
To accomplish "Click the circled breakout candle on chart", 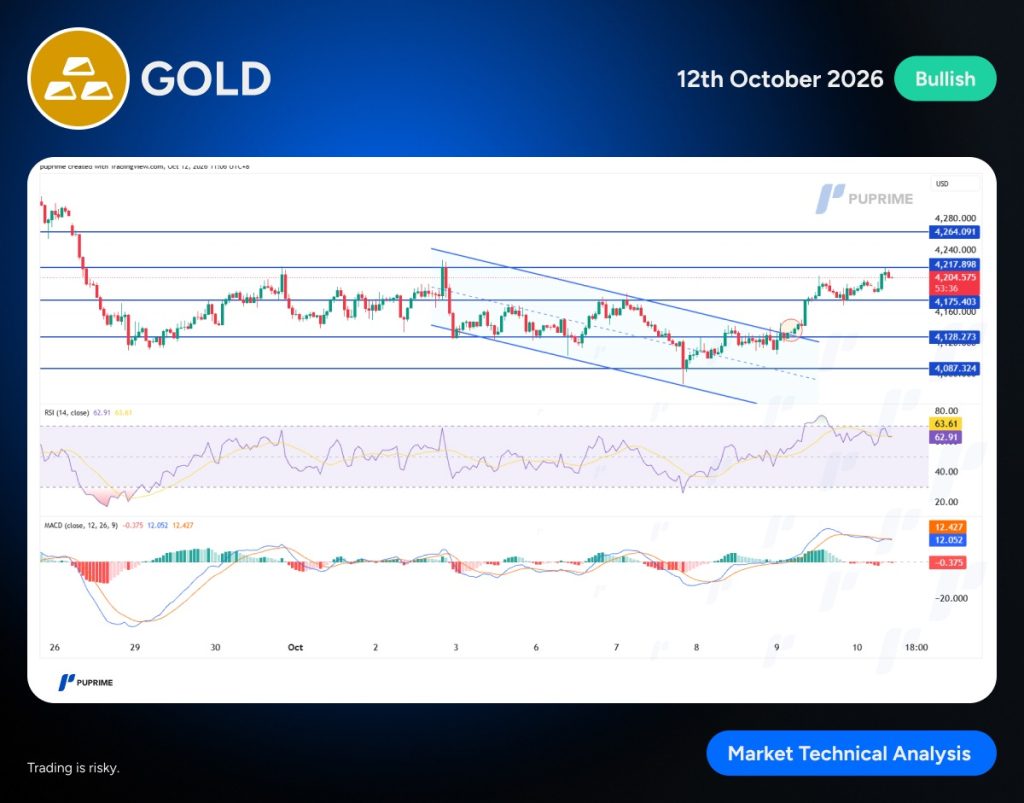I will point(791,330).
